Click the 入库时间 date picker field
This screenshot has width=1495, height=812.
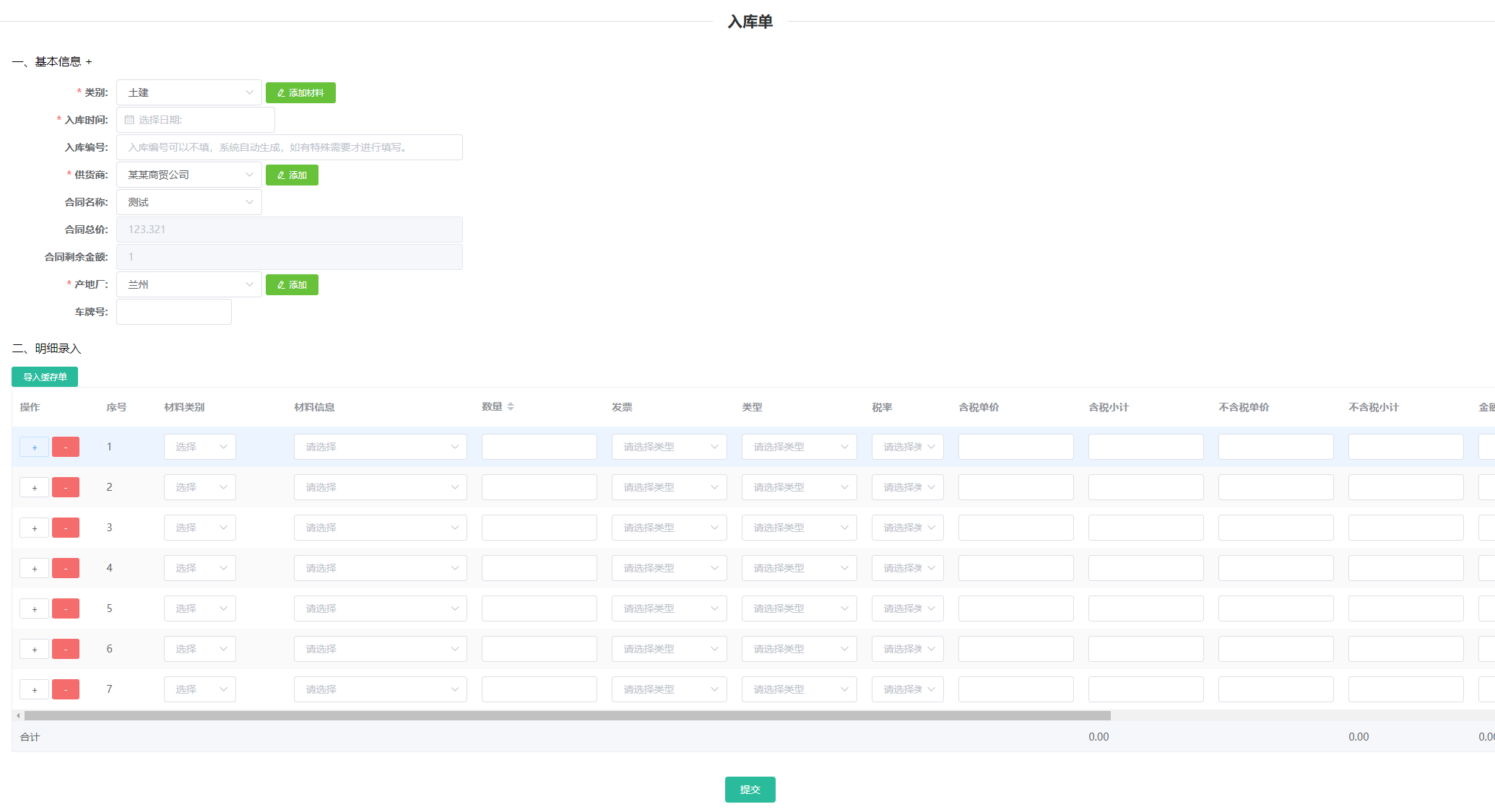click(196, 120)
